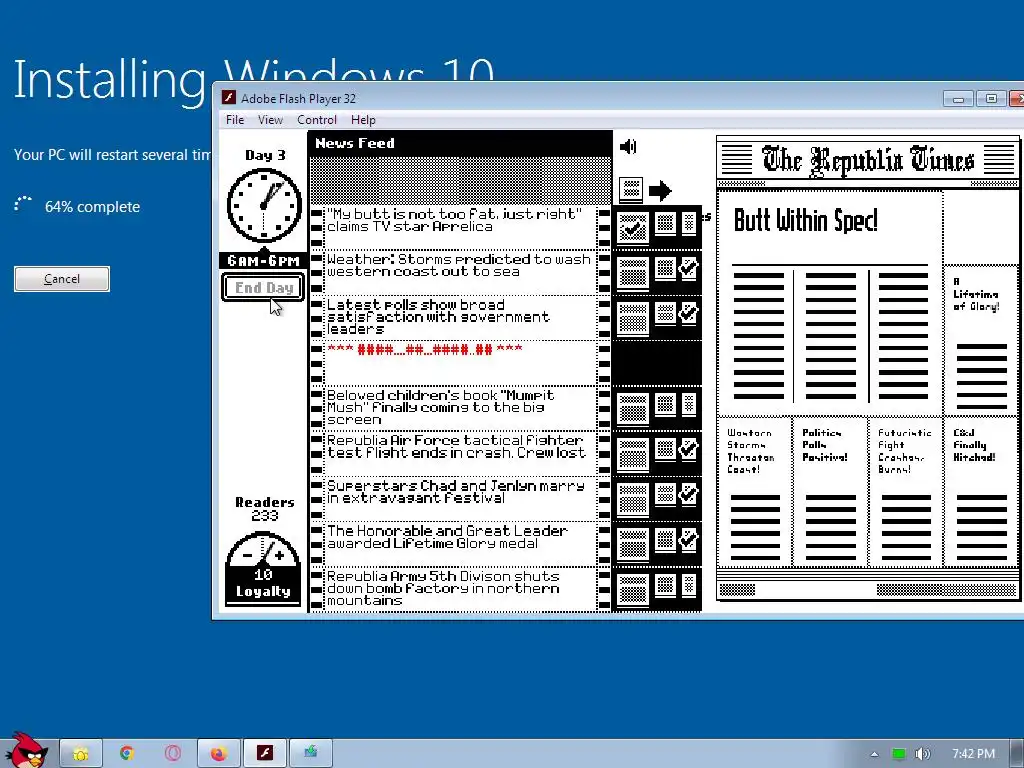Select the 'Politics Polls Positive!' article
This screenshot has width=1024, height=768.
click(830, 492)
